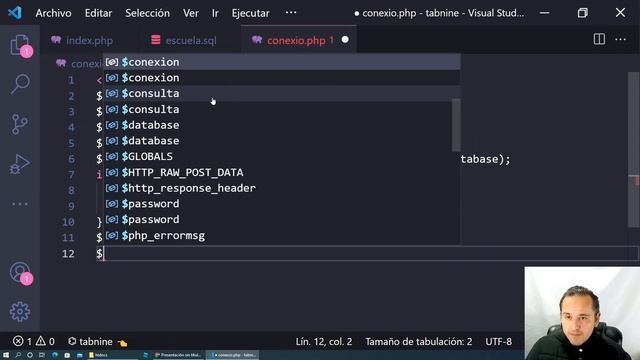640x360 pixels.
Task: Click the Lín. 12, col. 2 indicator
Action: click(x=324, y=341)
